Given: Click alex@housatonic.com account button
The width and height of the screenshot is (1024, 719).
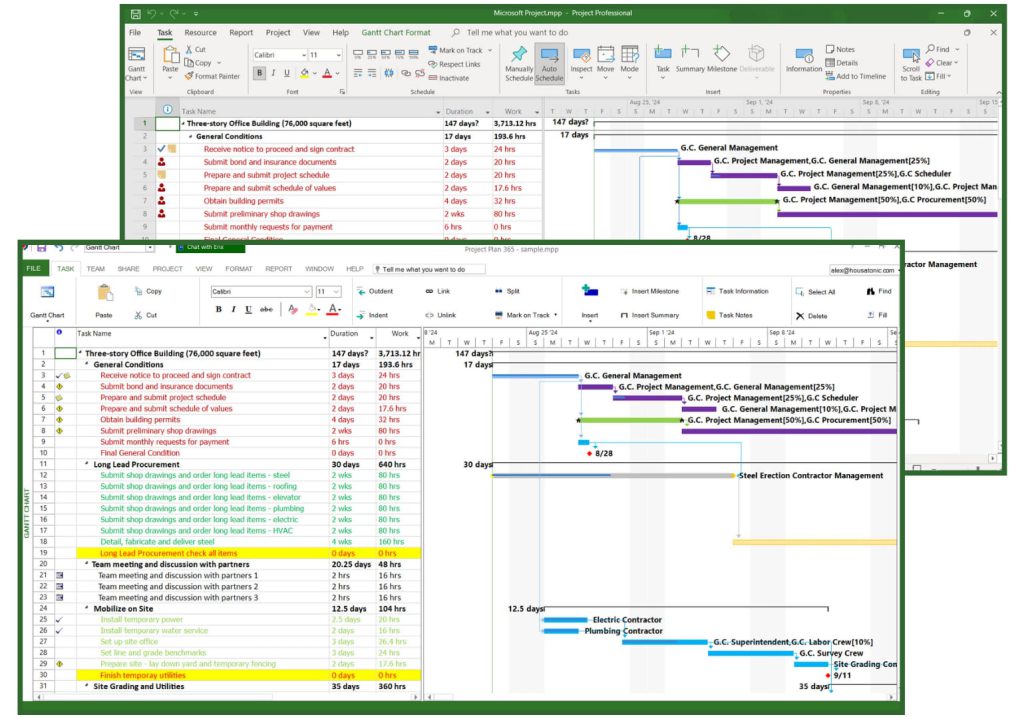Looking at the screenshot, I should [x=862, y=270].
